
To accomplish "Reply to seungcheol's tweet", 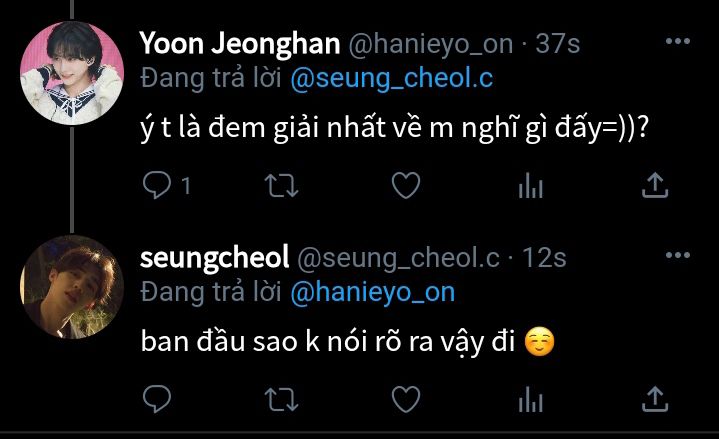I will tap(157, 399).
